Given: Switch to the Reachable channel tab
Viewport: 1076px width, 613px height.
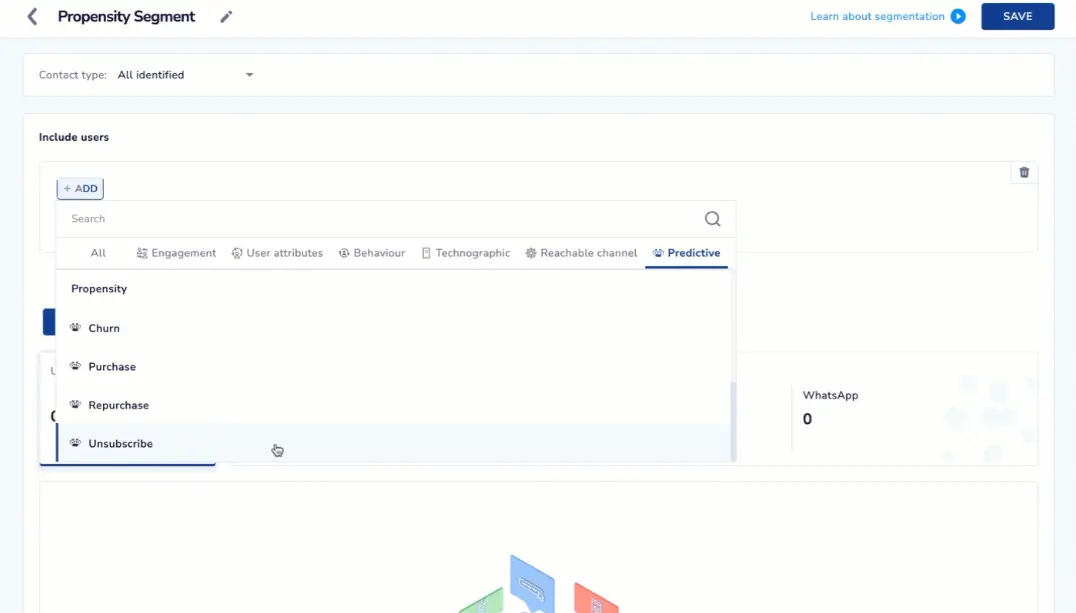Looking at the screenshot, I should pos(581,253).
